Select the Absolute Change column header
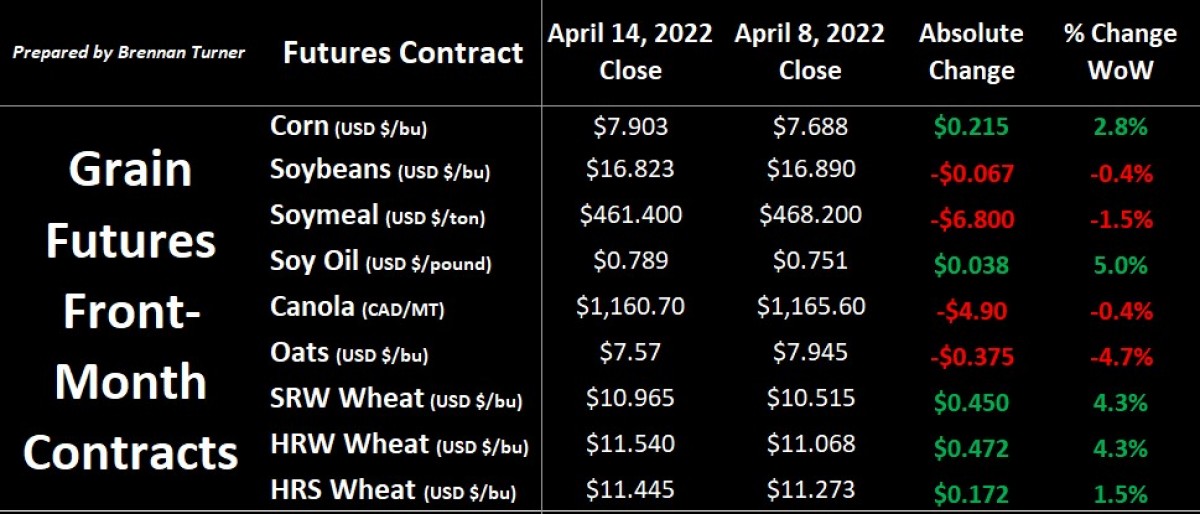Screen dimensions: 1200x514 (x=971, y=52)
